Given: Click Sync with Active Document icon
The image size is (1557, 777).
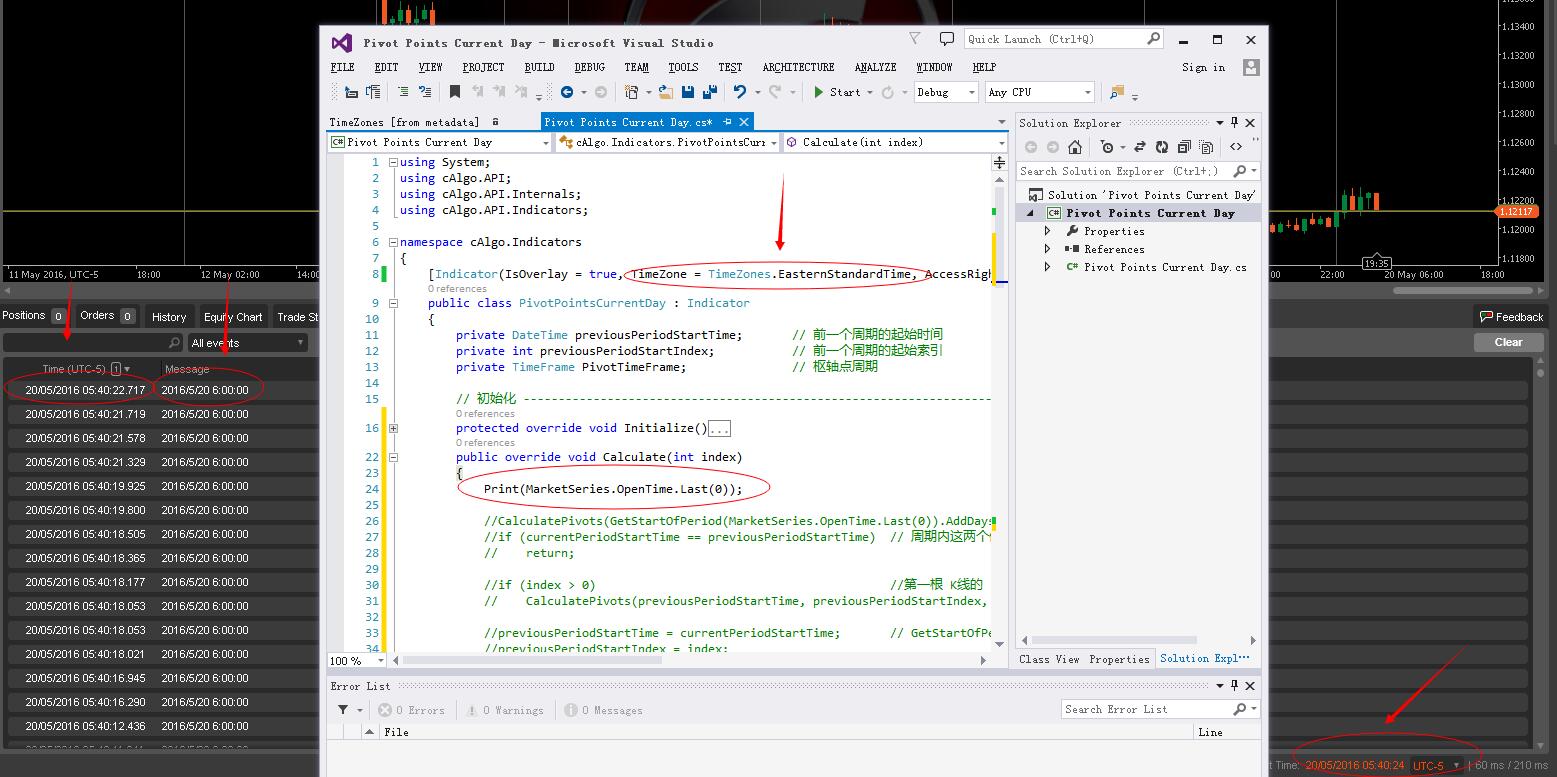Looking at the screenshot, I should (x=1141, y=147).
